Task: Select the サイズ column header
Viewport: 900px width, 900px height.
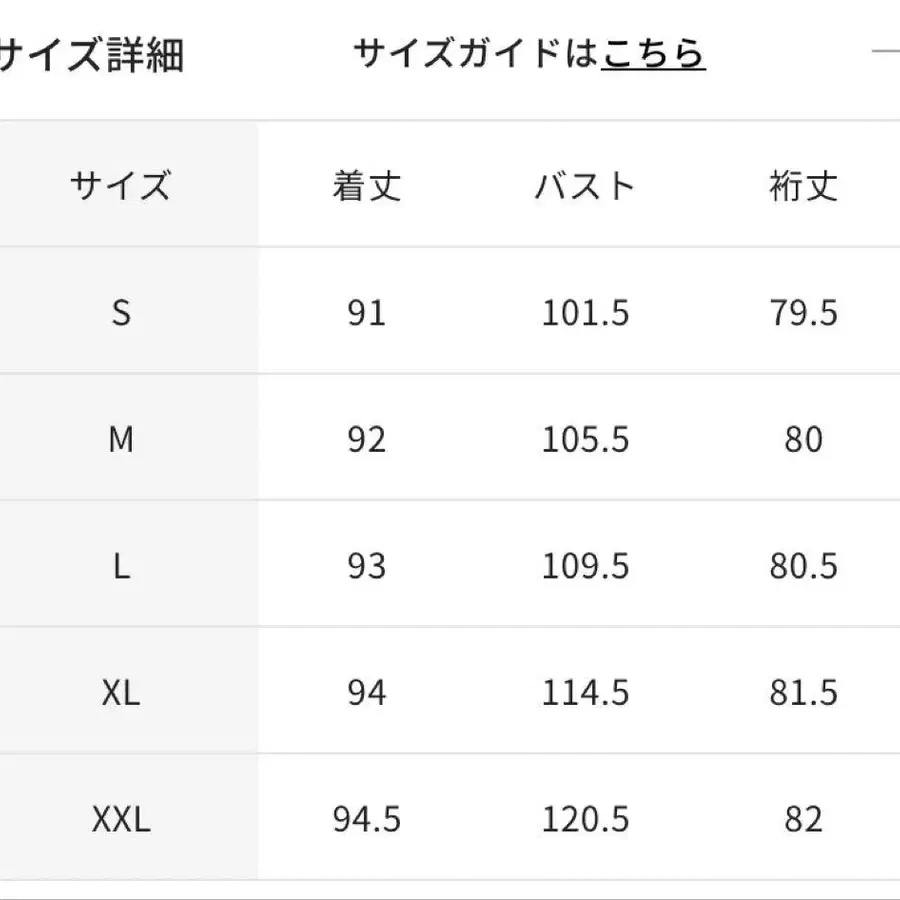Action: [120, 186]
